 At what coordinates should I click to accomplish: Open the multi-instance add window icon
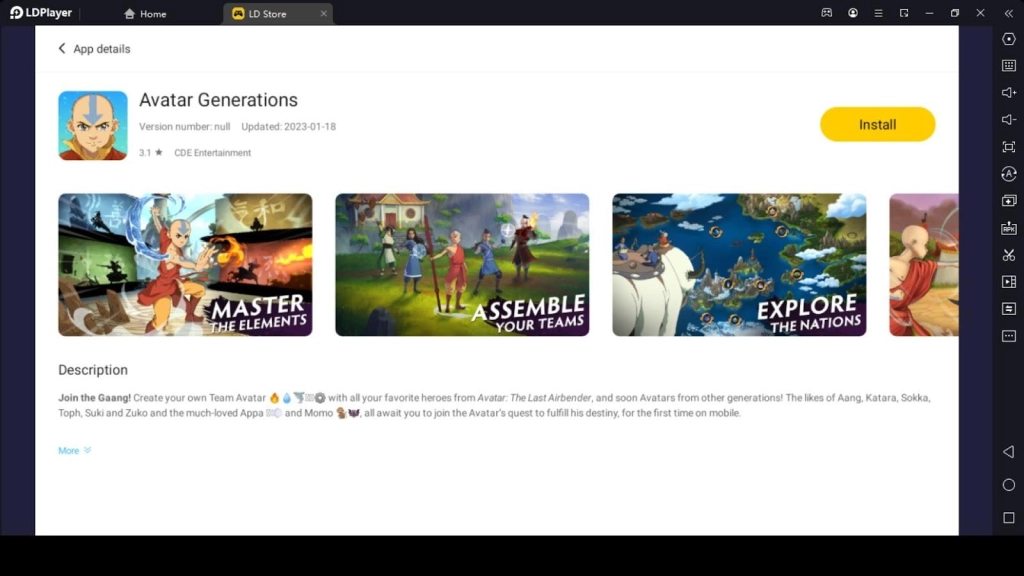coord(1009,201)
